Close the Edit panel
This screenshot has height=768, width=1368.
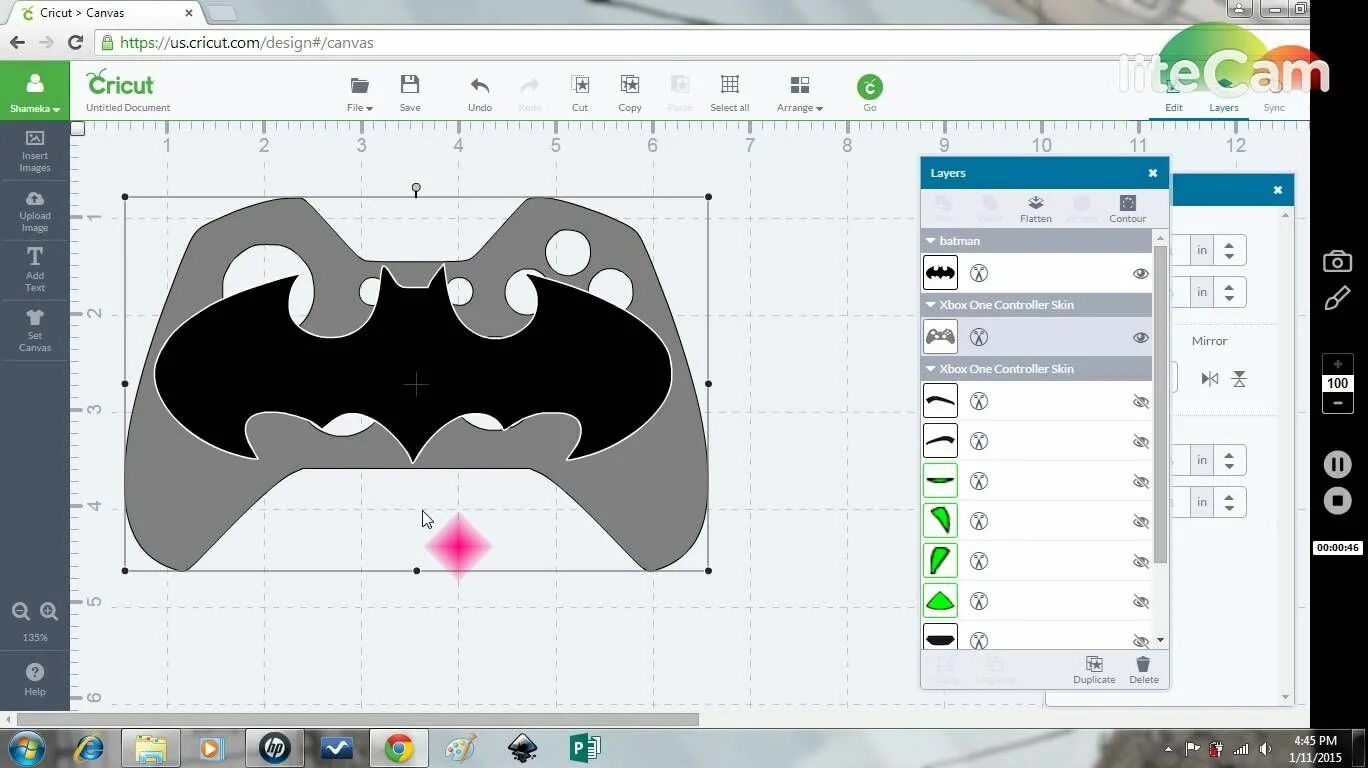pos(1278,189)
